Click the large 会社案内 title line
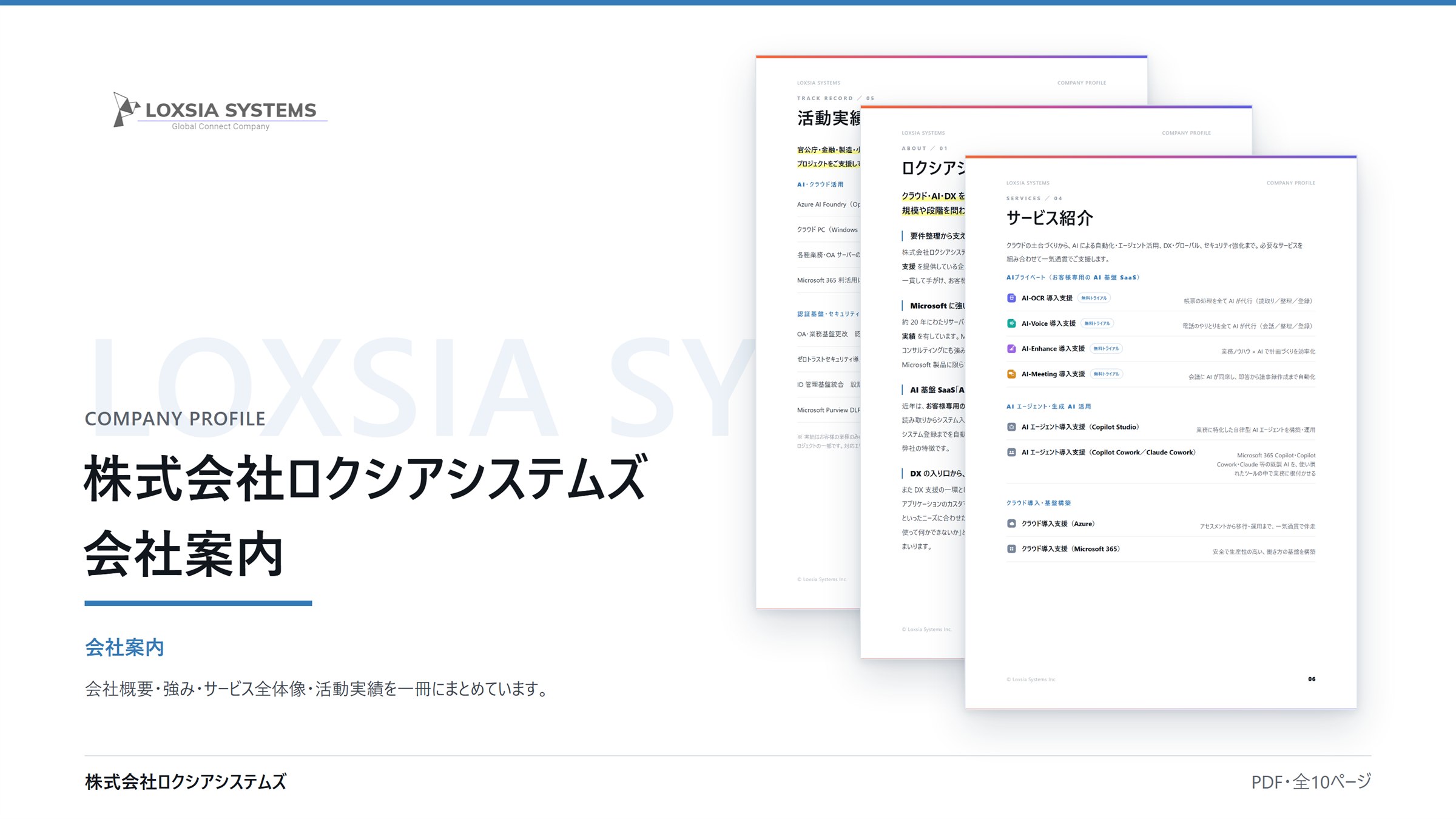 point(184,553)
